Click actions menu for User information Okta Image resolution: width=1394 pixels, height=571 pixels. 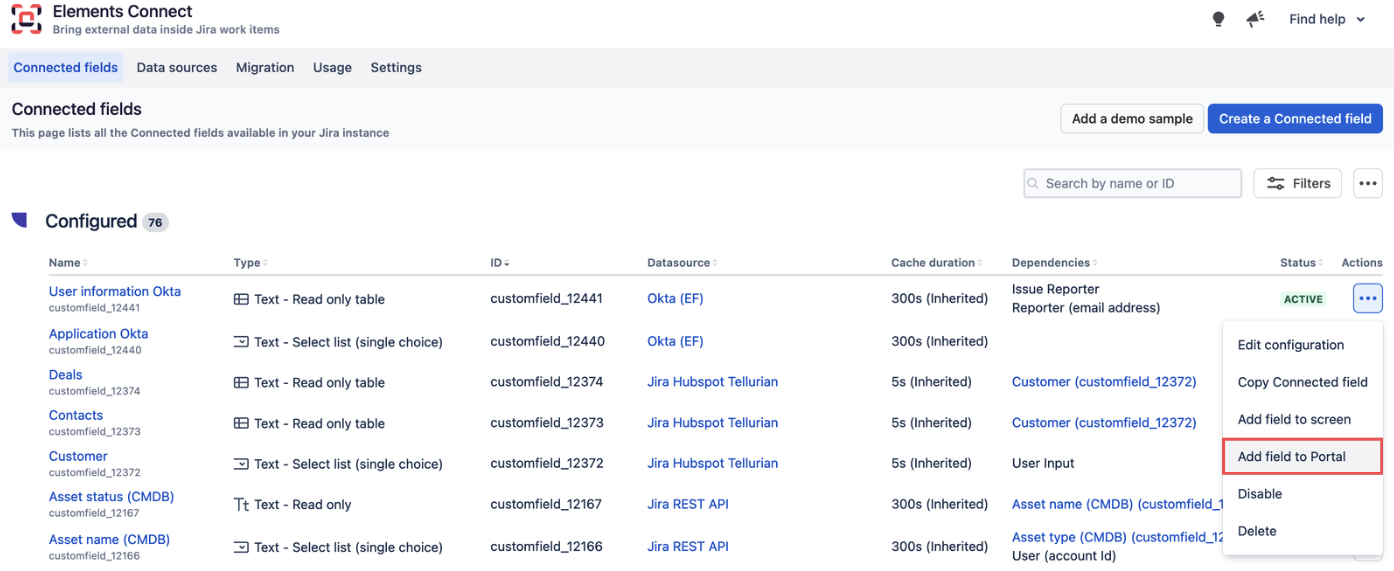tap(1368, 298)
